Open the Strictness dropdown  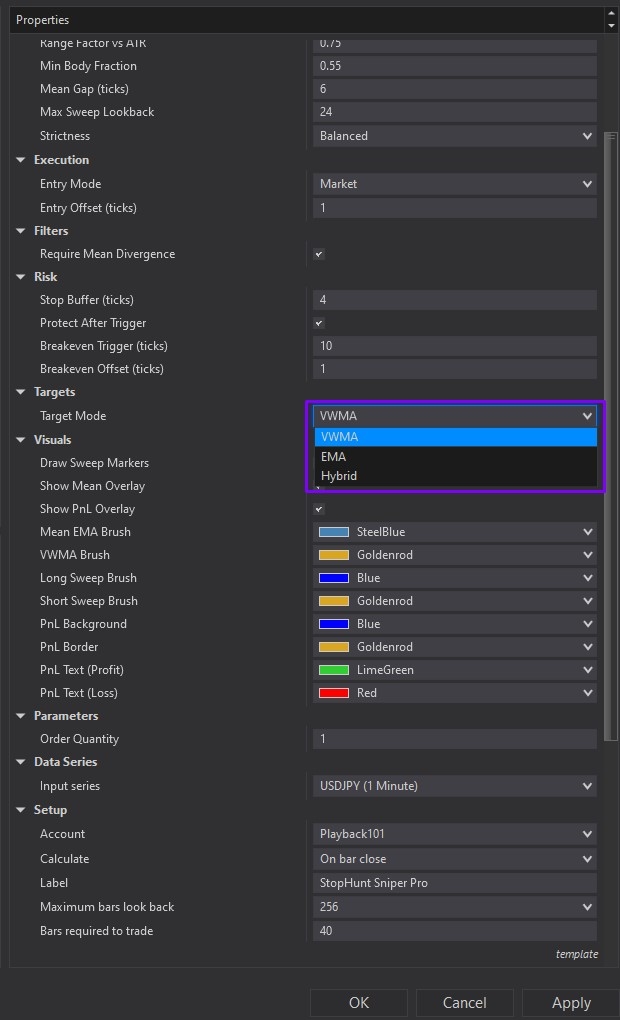tap(455, 135)
